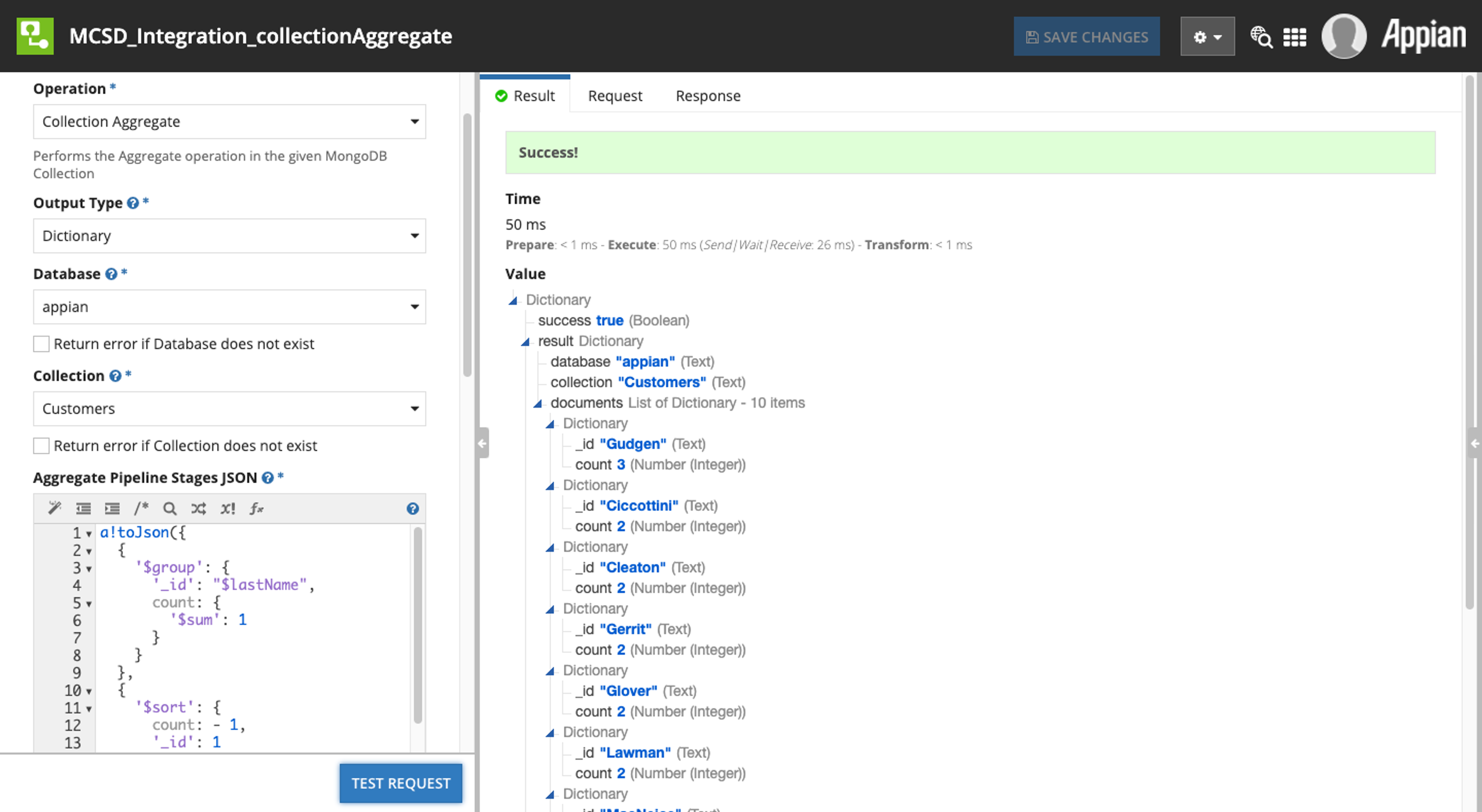Click the expression editor vertical scrollbar
Image resolution: width=1482 pixels, height=812 pixels.
click(x=418, y=624)
